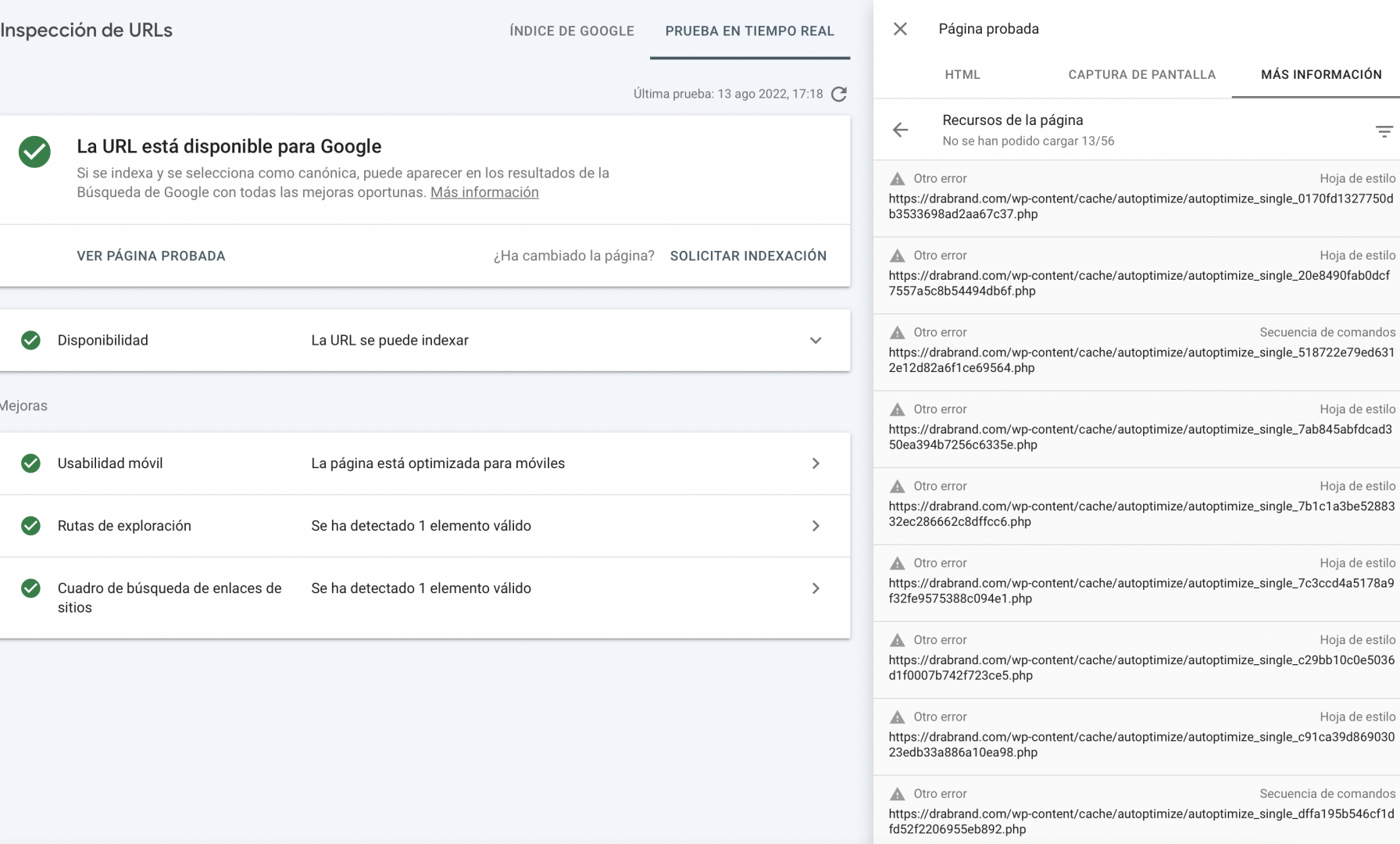Click Solicitar indexación button
The height and width of the screenshot is (844, 1400).
[748, 256]
